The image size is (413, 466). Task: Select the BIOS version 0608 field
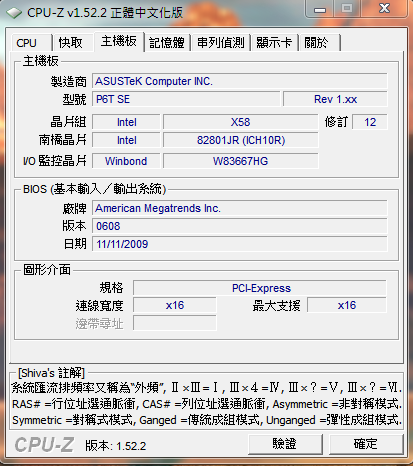pos(240,226)
